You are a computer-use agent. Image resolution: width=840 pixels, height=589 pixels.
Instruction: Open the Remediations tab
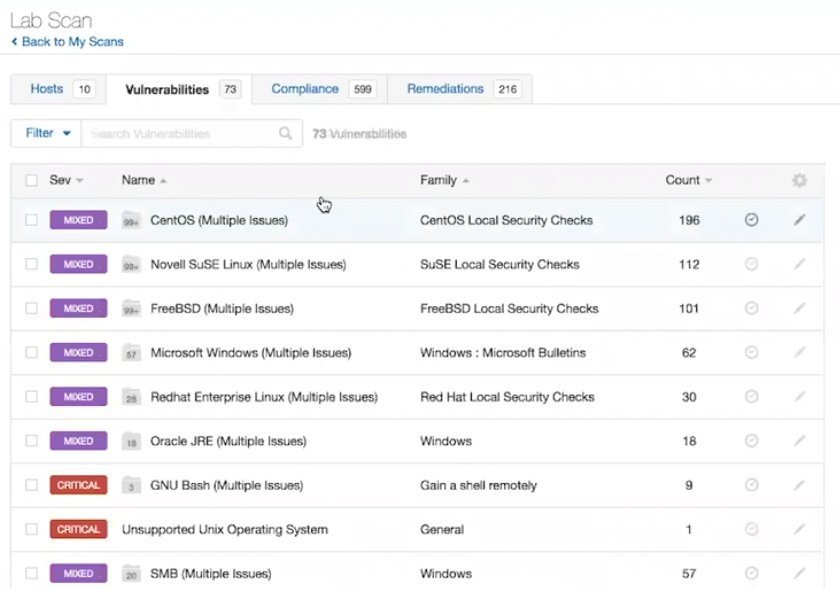click(460, 89)
